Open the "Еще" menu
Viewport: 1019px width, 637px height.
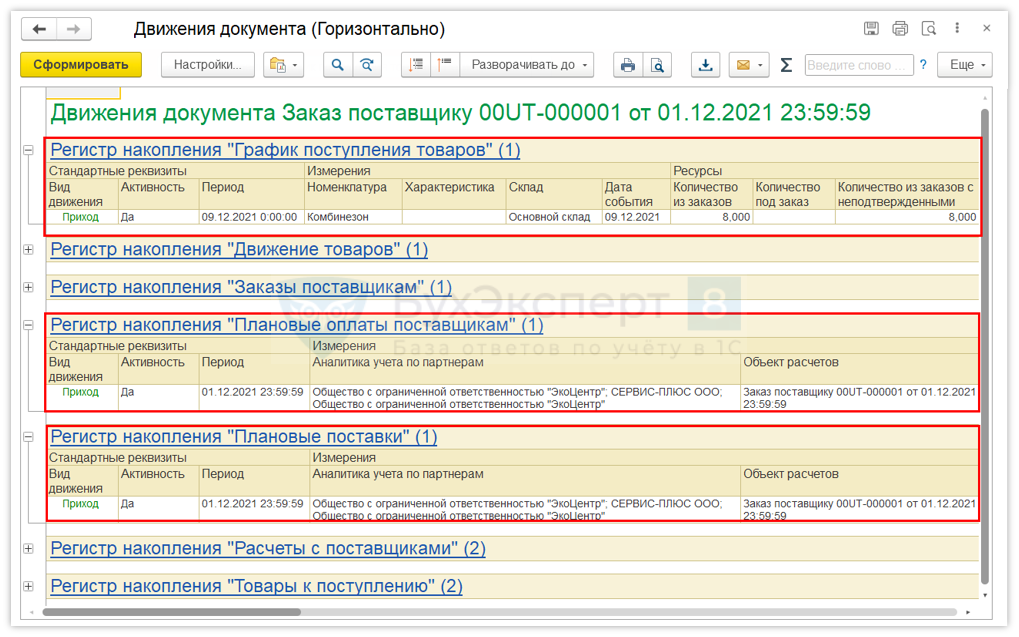pos(966,65)
